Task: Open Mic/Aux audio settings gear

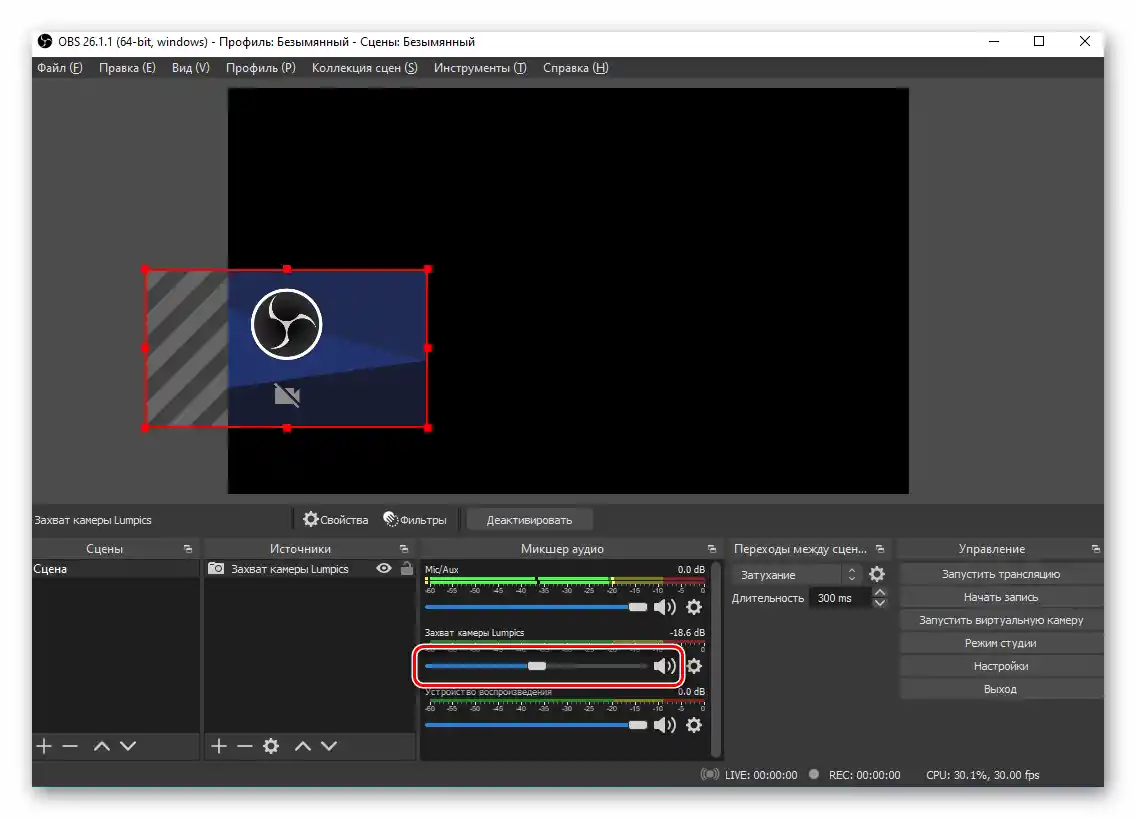Action: [x=694, y=607]
